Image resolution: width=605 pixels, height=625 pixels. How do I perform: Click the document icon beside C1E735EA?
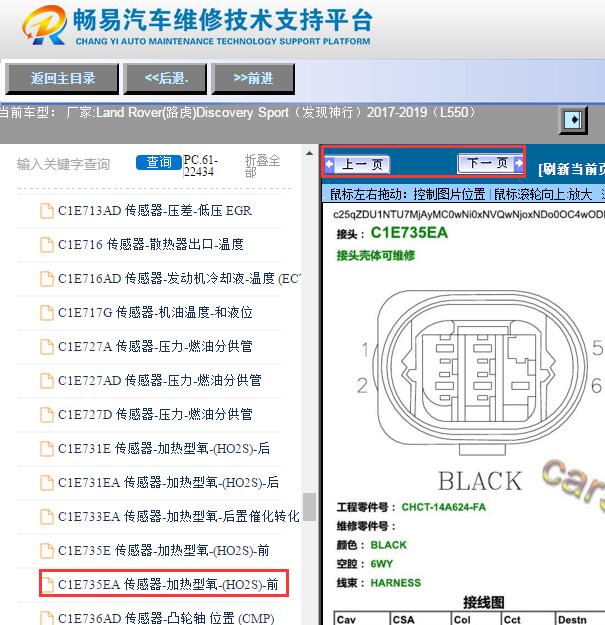click(x=47, y=585)
